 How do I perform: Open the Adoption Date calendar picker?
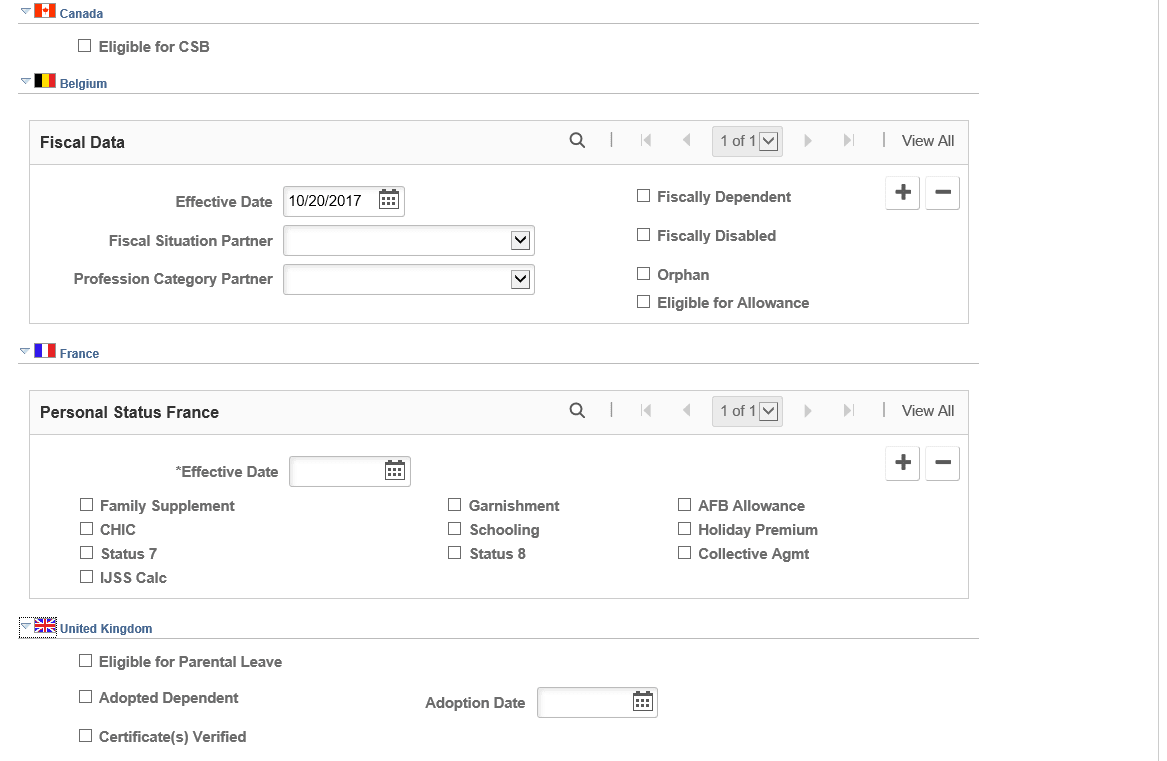point(642,701)
